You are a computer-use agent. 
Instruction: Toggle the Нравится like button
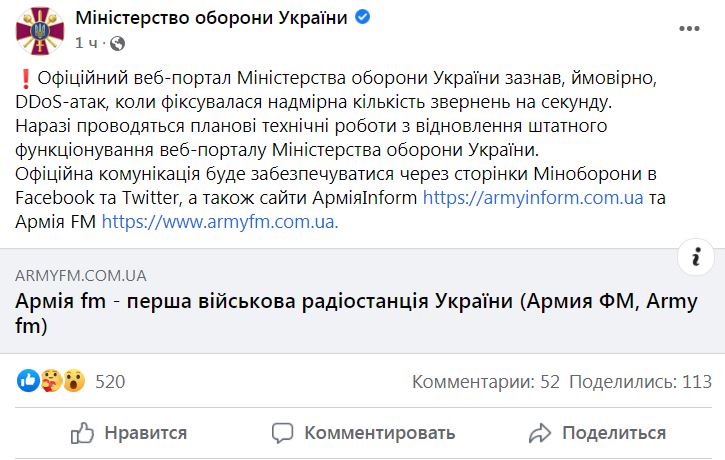click(x=129, y=434)
